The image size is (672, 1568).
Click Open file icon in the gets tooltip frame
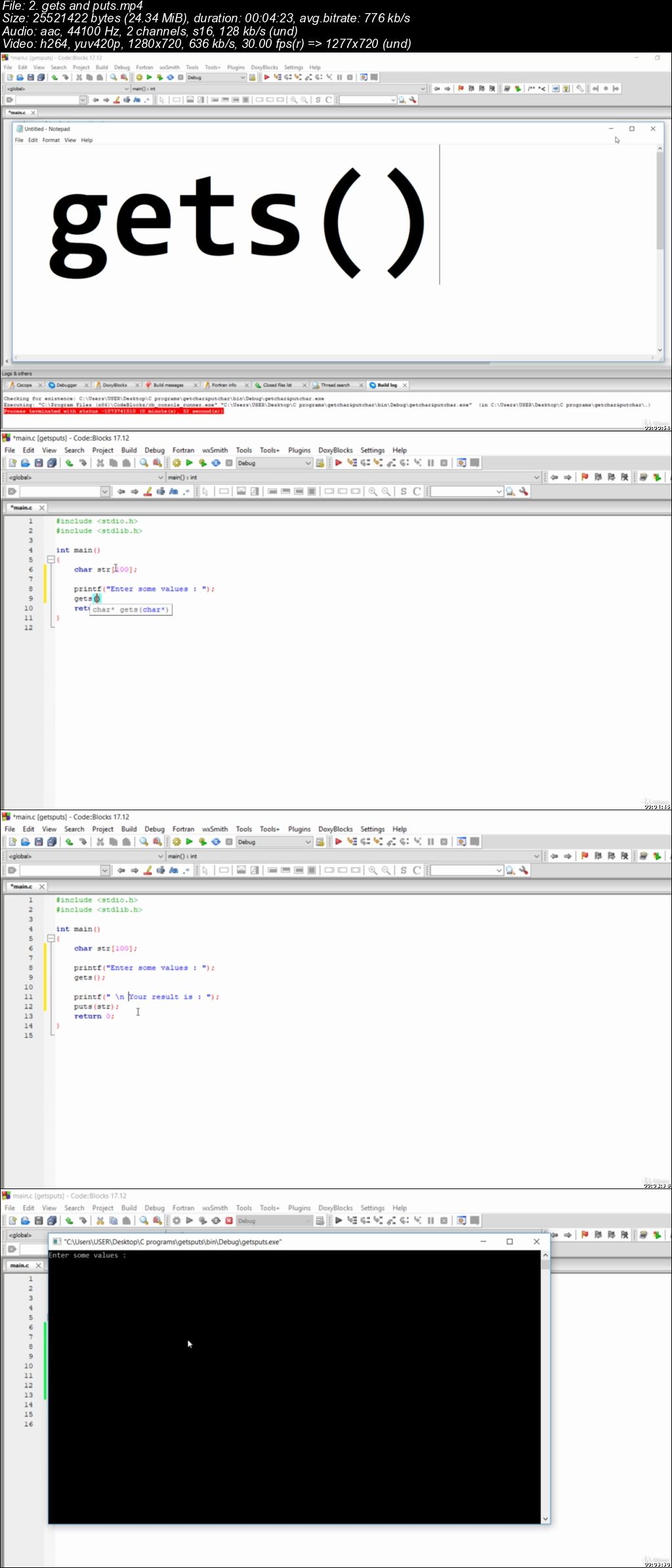[25, 463]
